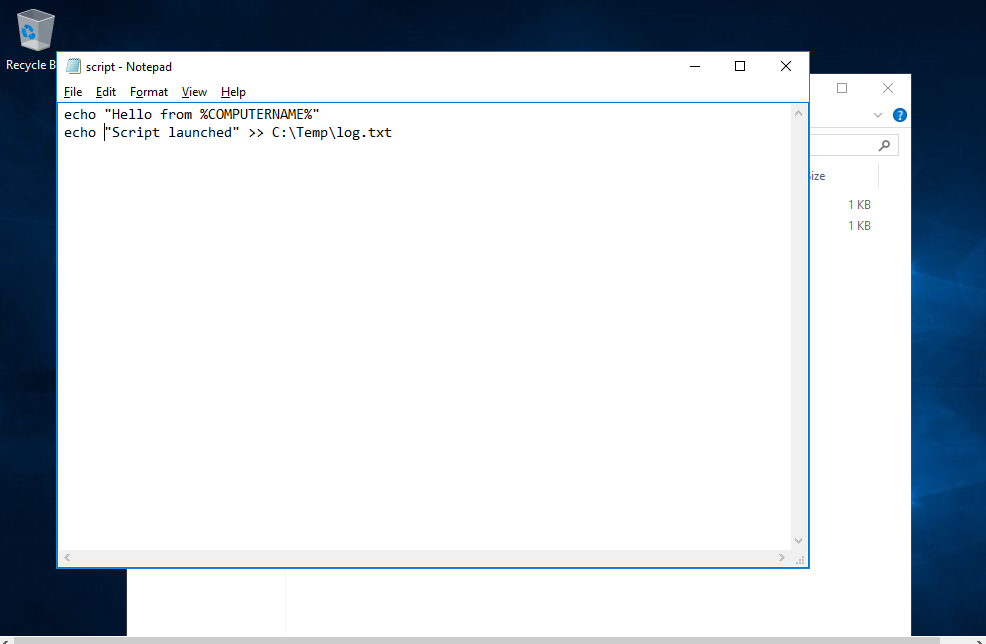Image resolution: width=986 pixels, height=644 pixels.
Task: Click the Notepad window resize grip
Action: pyautogui.click(x=800, y=559)
